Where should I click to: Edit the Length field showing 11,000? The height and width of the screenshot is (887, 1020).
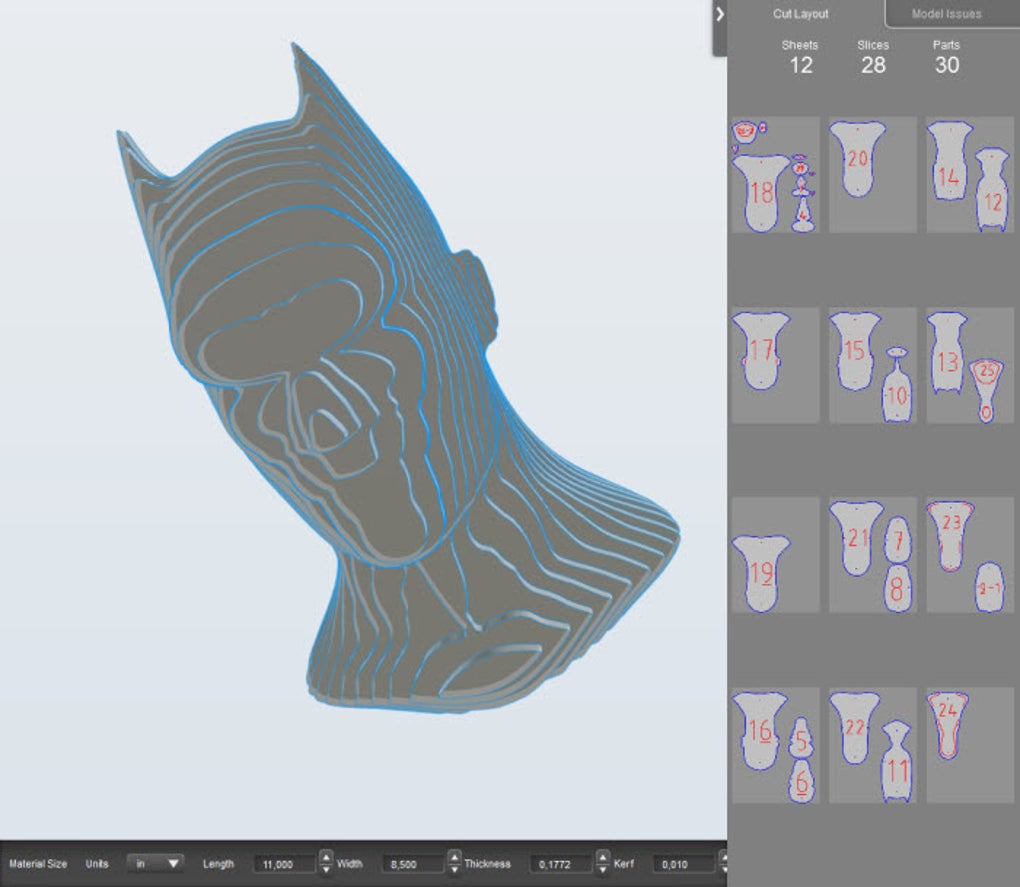284,864
